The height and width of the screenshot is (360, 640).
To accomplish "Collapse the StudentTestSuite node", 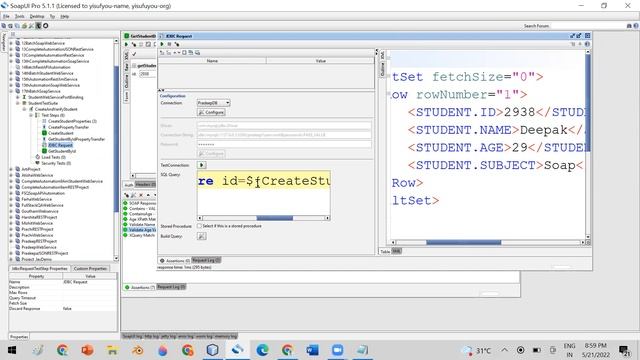I will tap(18, 103).
